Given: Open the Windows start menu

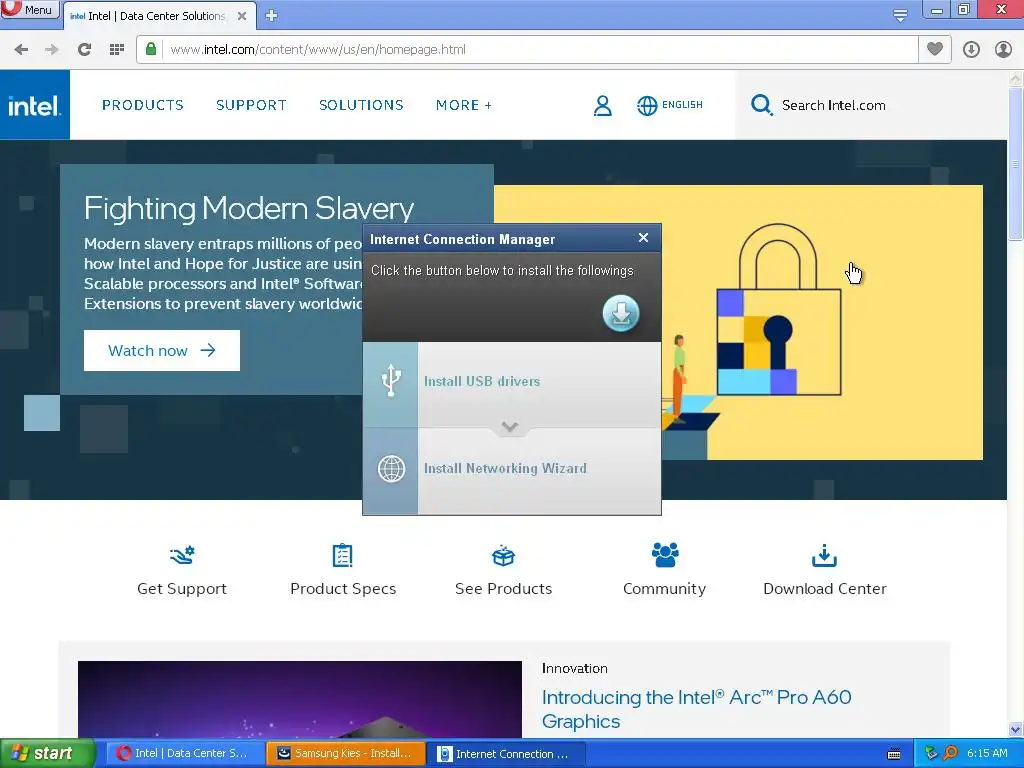Looking at the screenshot, I should pyautogui.click(x=46, y=753).
